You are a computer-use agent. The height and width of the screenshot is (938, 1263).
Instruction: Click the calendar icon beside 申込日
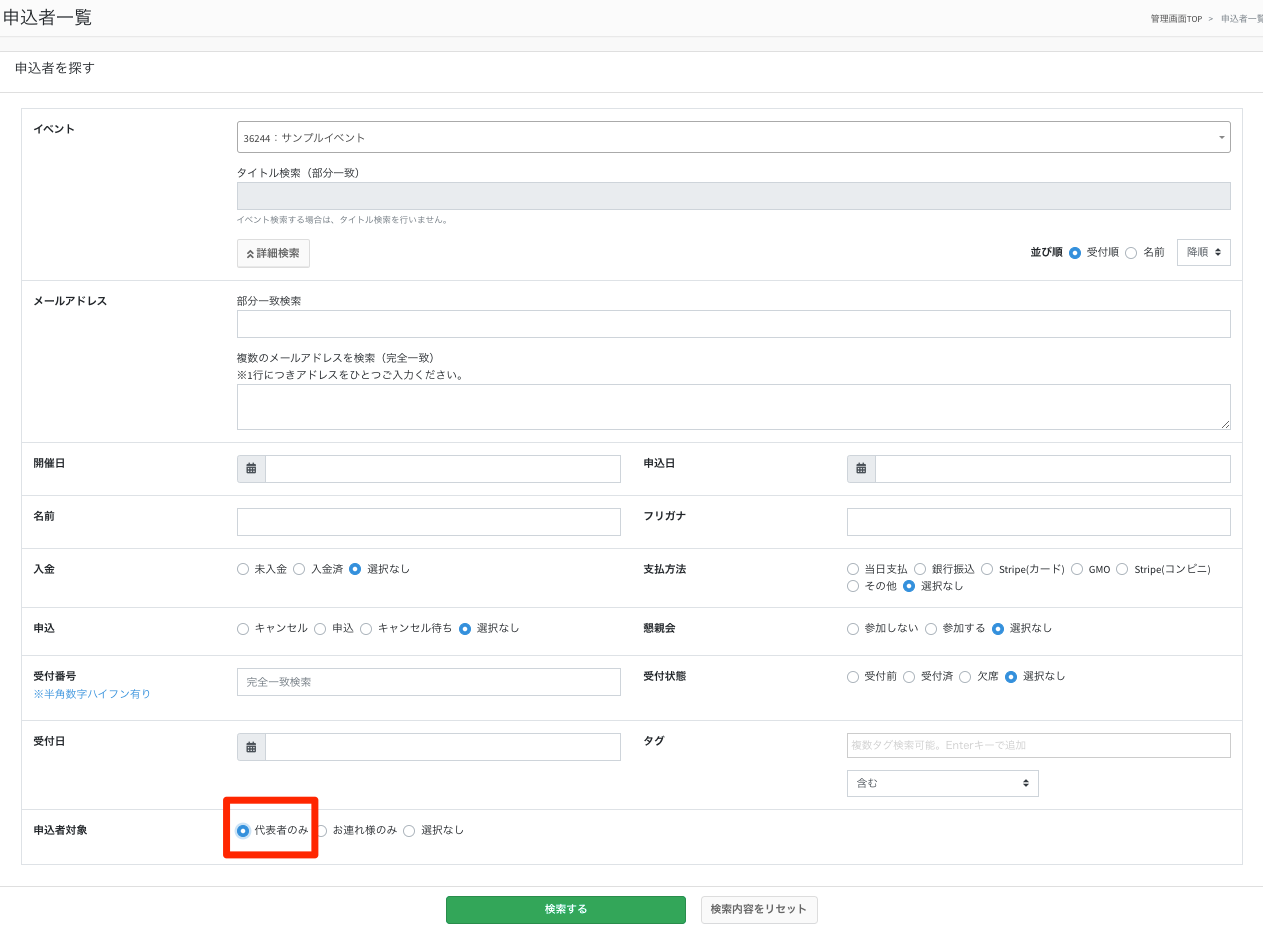click(x=861, y=469)
